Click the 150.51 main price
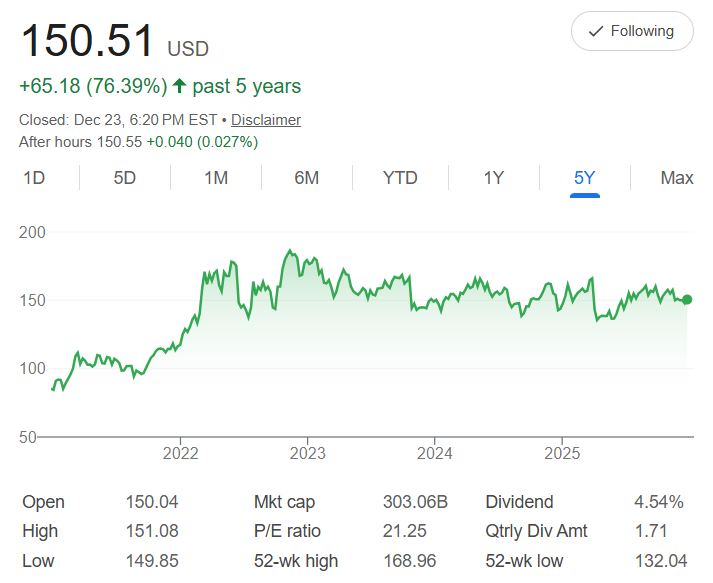Screen dimensions: 713x583 pyautogui.click(x=88, y=42)
